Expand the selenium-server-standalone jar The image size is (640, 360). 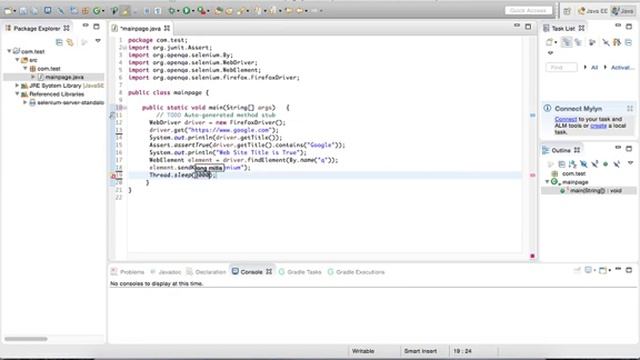[25, 102]
